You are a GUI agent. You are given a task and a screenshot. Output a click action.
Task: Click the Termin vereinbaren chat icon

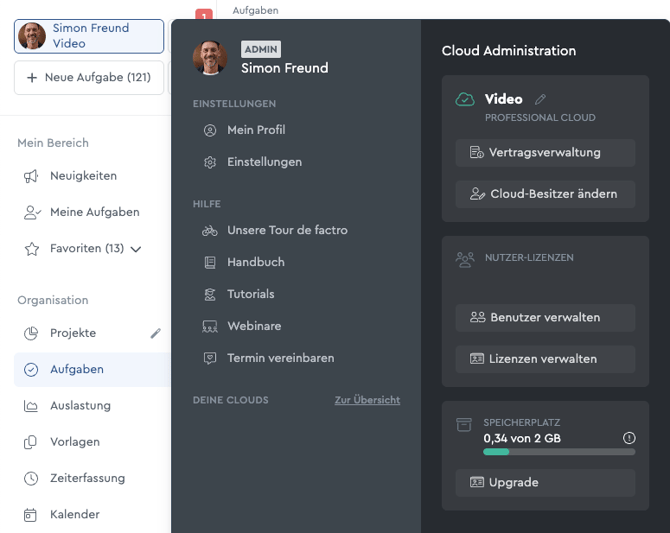pyautogui.click(x=210, y=358)
